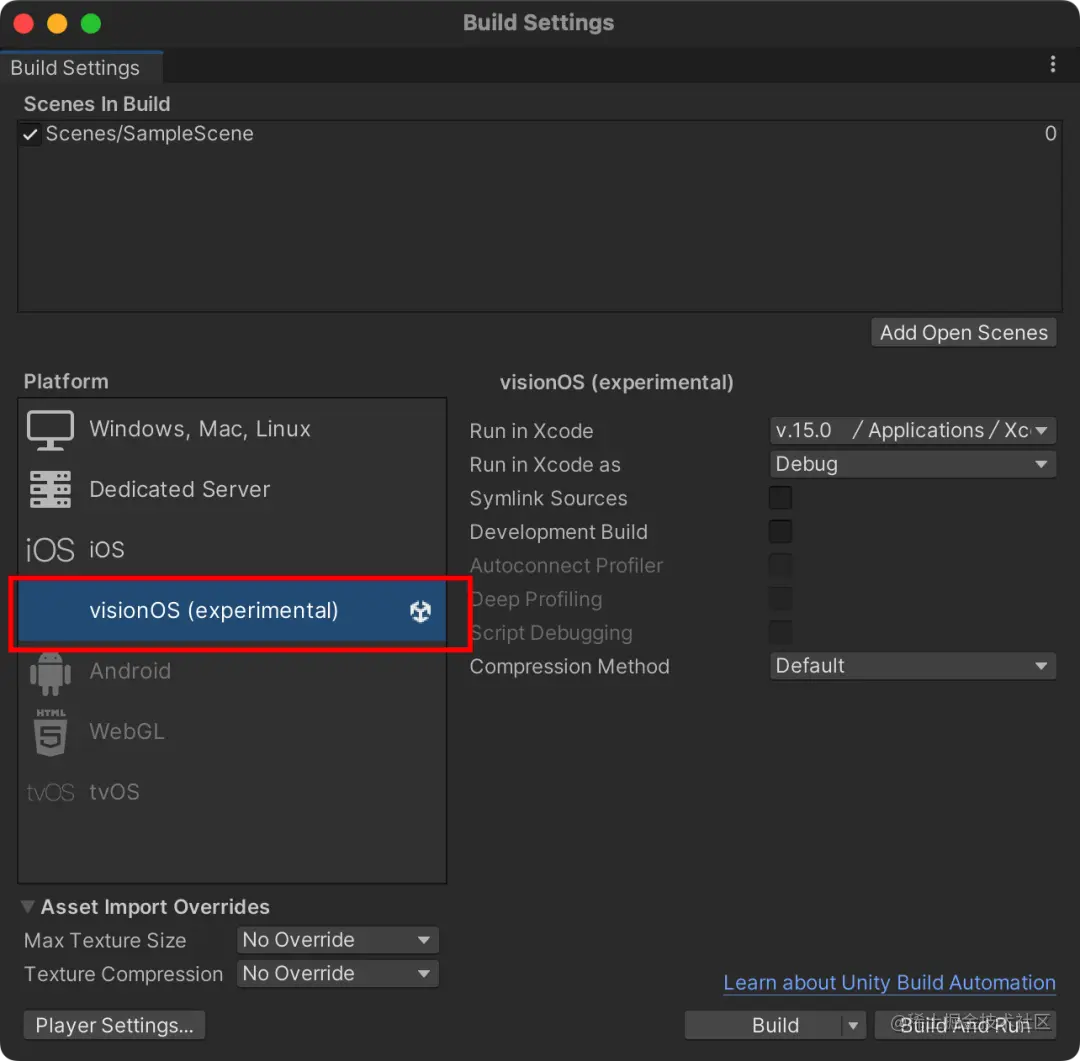Select iOS platform entry
Viewport: 1080px width, 1061px height.
(232, 550)
